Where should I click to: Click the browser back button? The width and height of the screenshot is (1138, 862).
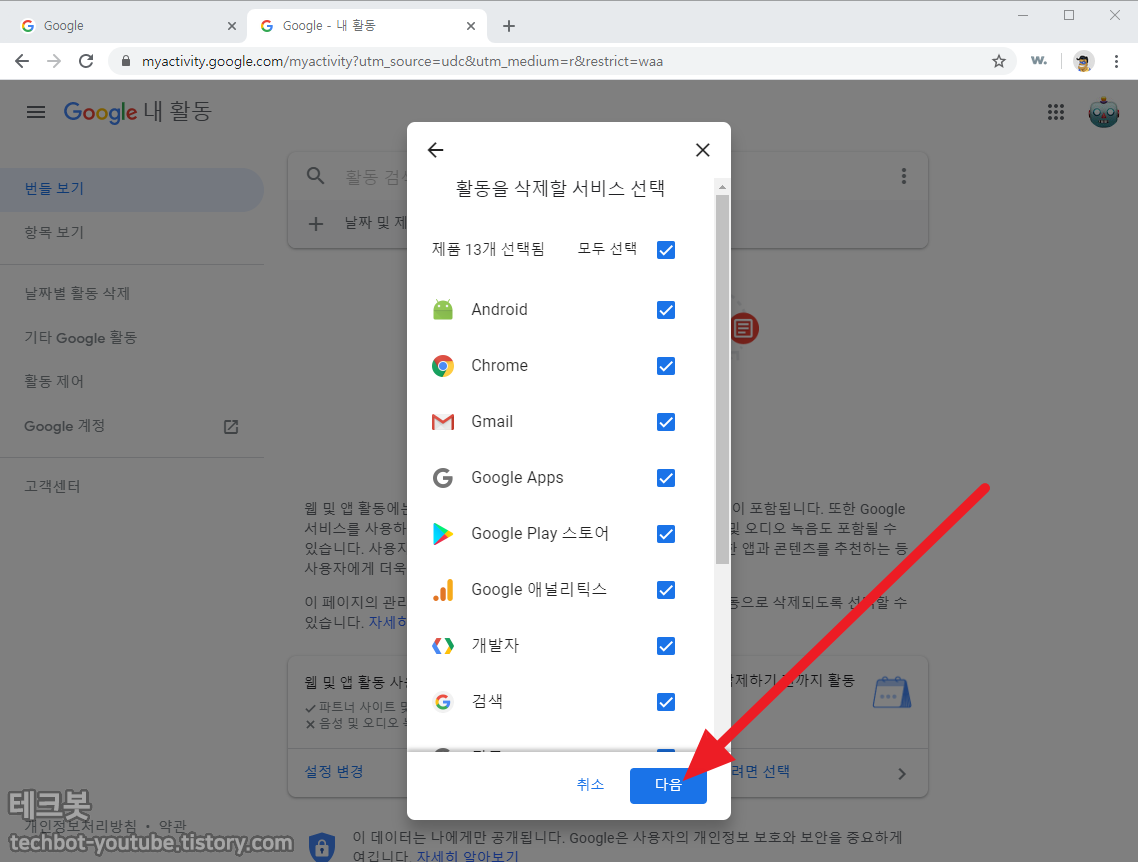click(x=22, y=62)
